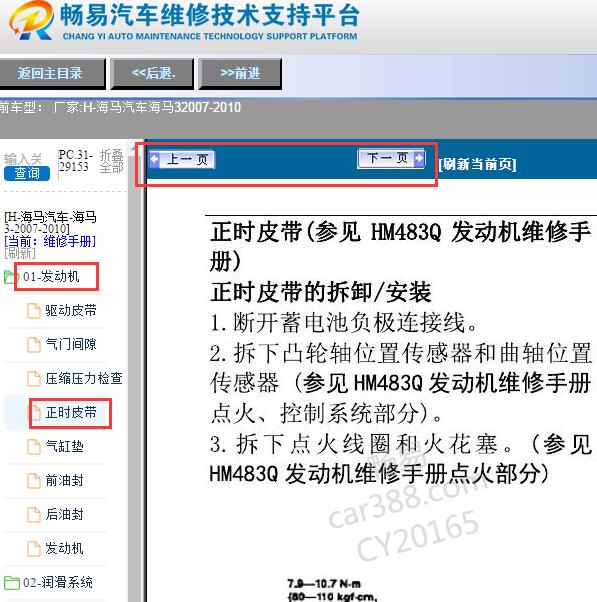The height and width of the screenshot is (602, 597).
Task: Open previous page with 上一页
Action: point(182,159)
